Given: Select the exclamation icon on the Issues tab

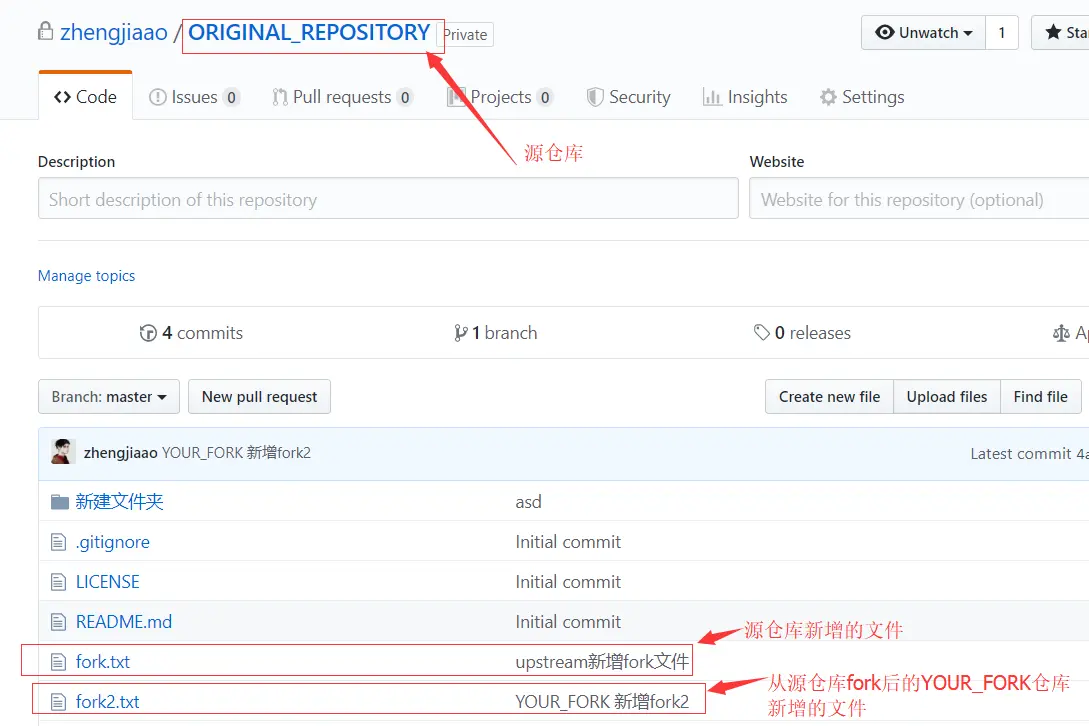Looking at the screenshot, I should pos(157,96).
